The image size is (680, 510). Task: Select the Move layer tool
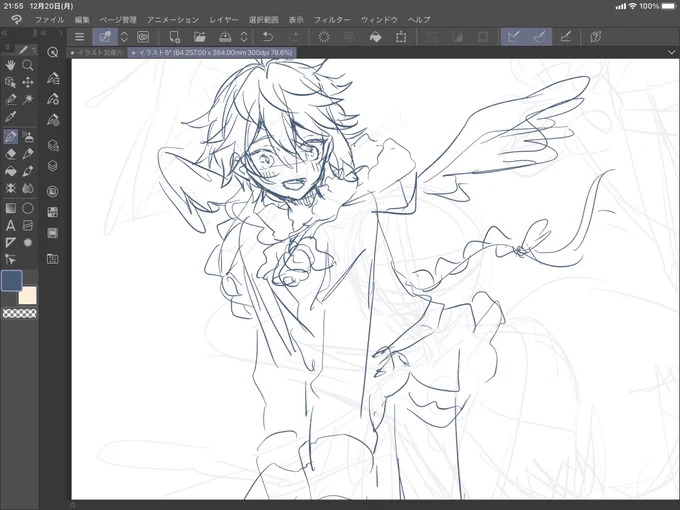[28, 82]
